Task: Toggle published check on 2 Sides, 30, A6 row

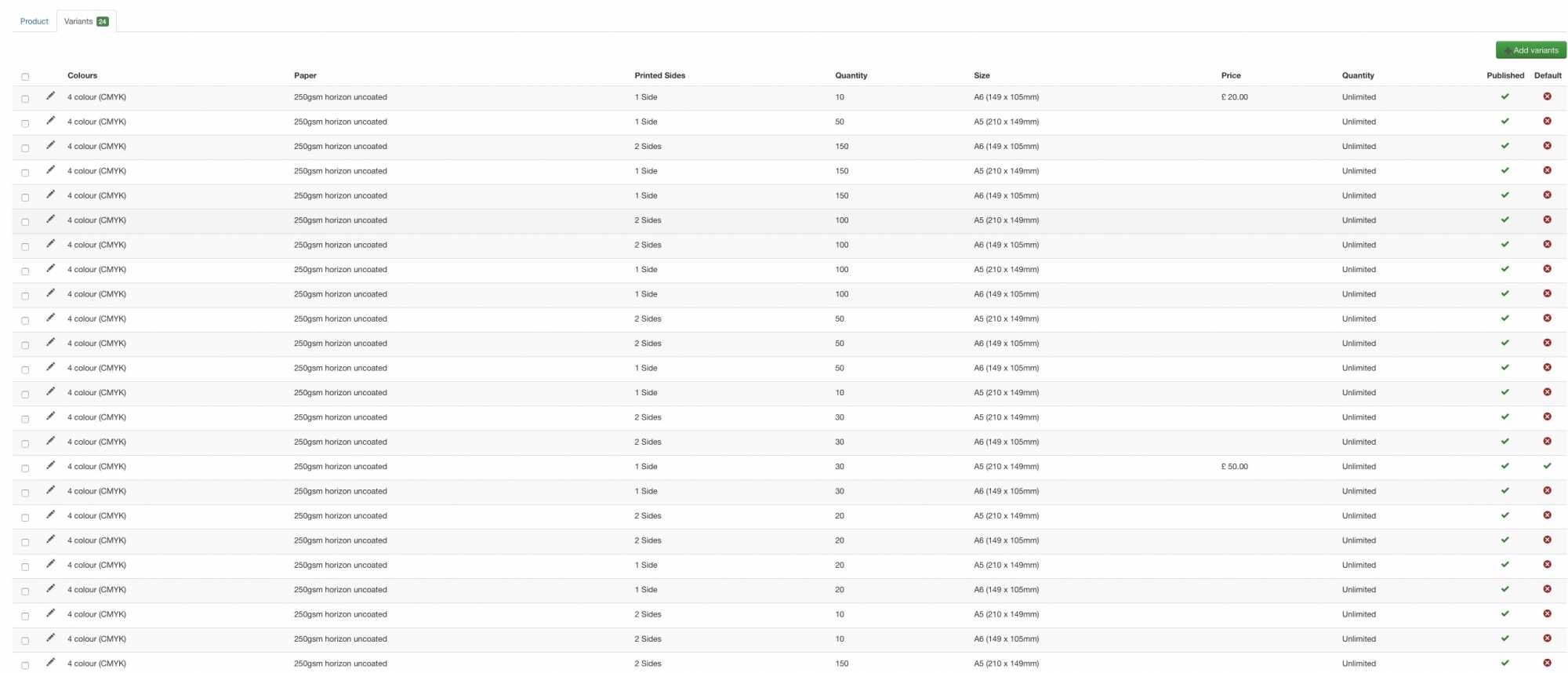Action: tap(1504, 442)
